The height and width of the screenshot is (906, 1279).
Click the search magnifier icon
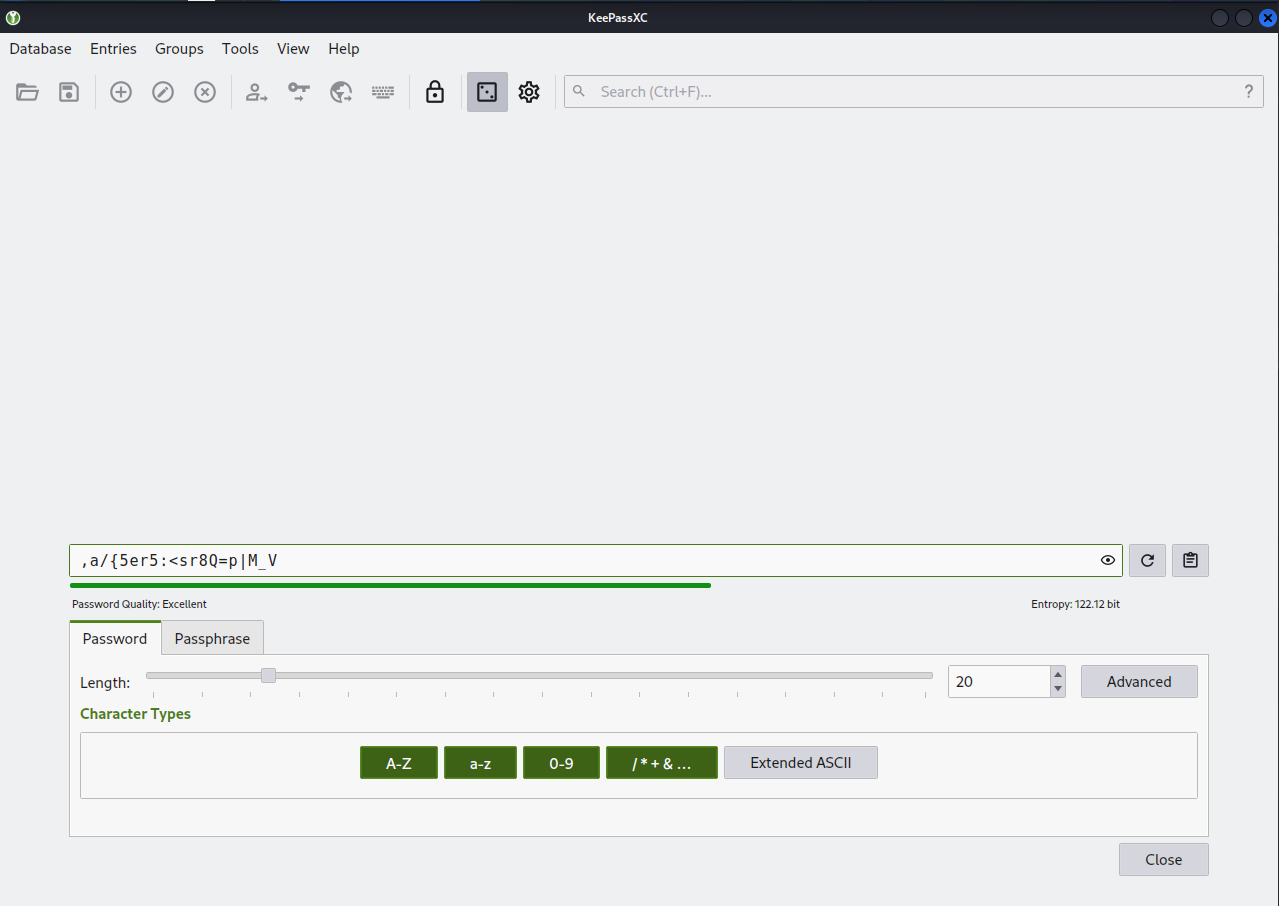point(580,92)
